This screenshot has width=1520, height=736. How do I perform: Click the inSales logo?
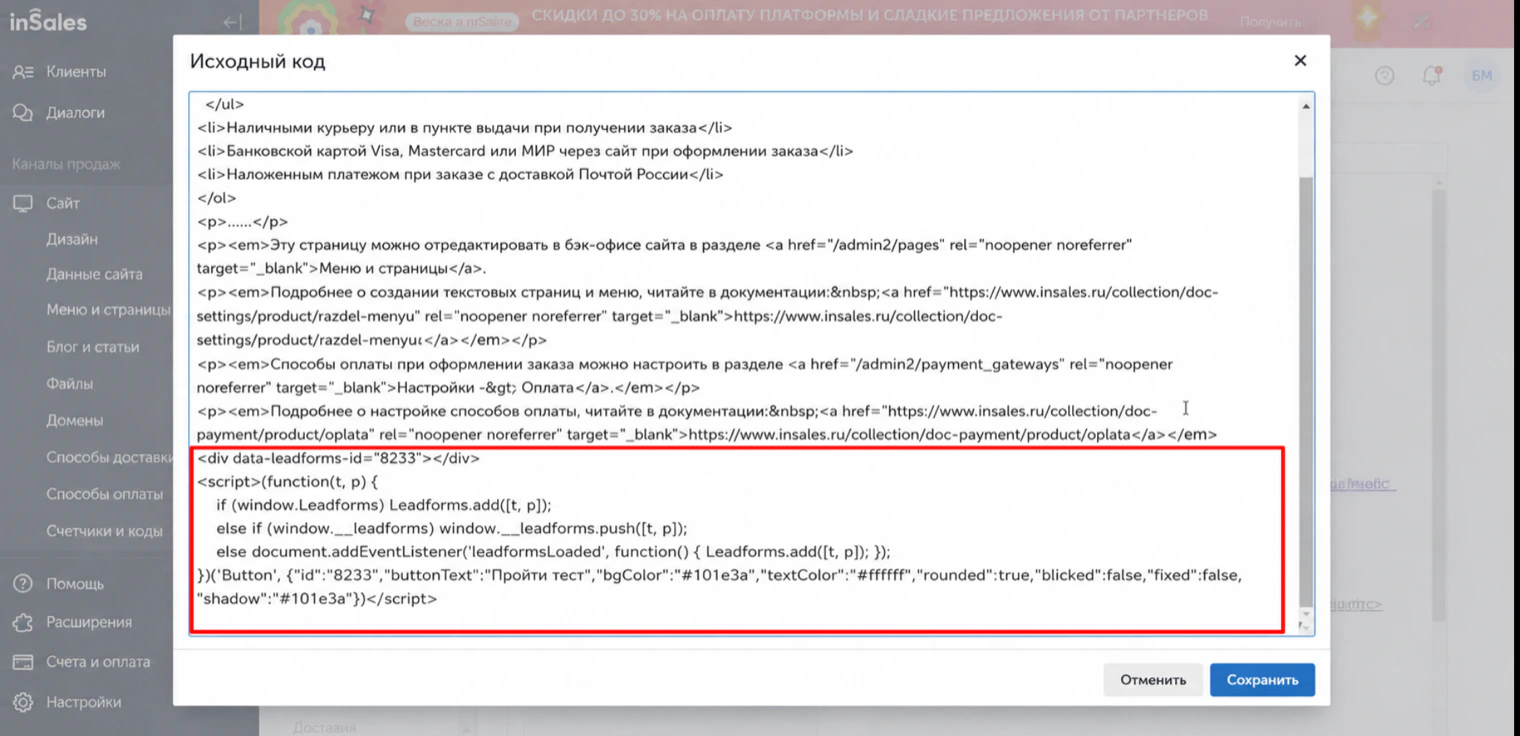tap(48, 22)
